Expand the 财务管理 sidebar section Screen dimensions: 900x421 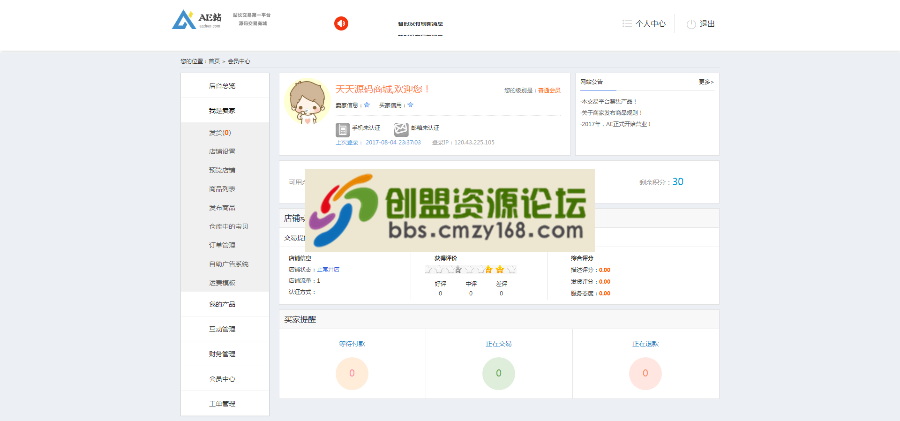[222, 354]
